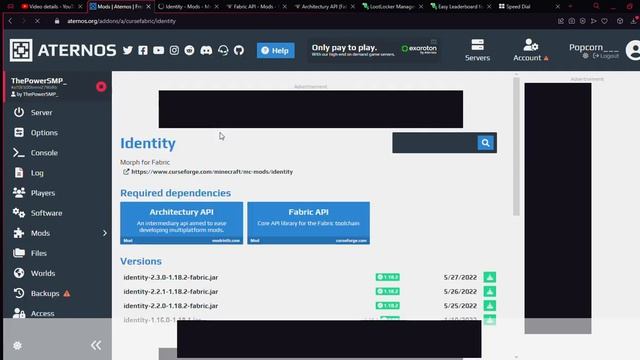Click the exaroton advertisement banner
The width and height of the screenshot is (640, 360).
(373, 50)
